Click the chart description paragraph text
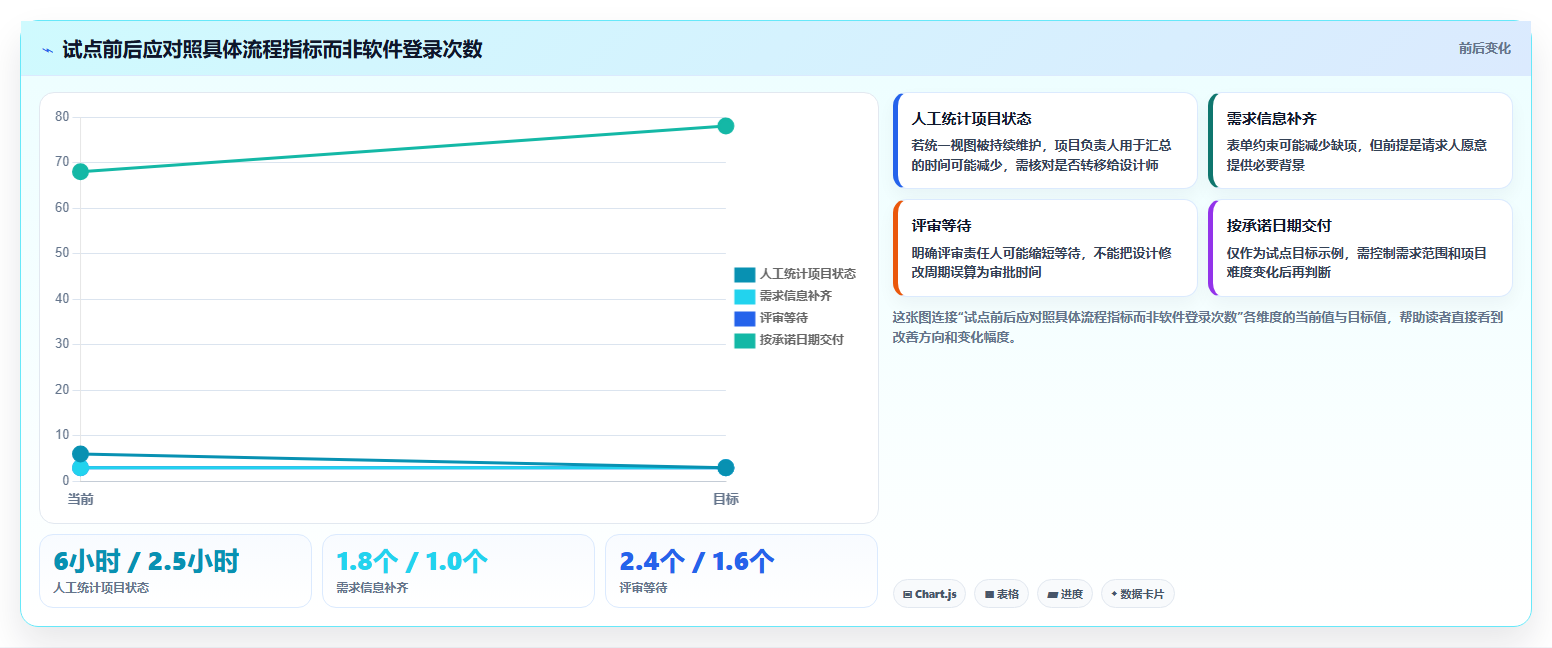The width and height of the screenshot is (1552, 648). (x=1198, y=327)
